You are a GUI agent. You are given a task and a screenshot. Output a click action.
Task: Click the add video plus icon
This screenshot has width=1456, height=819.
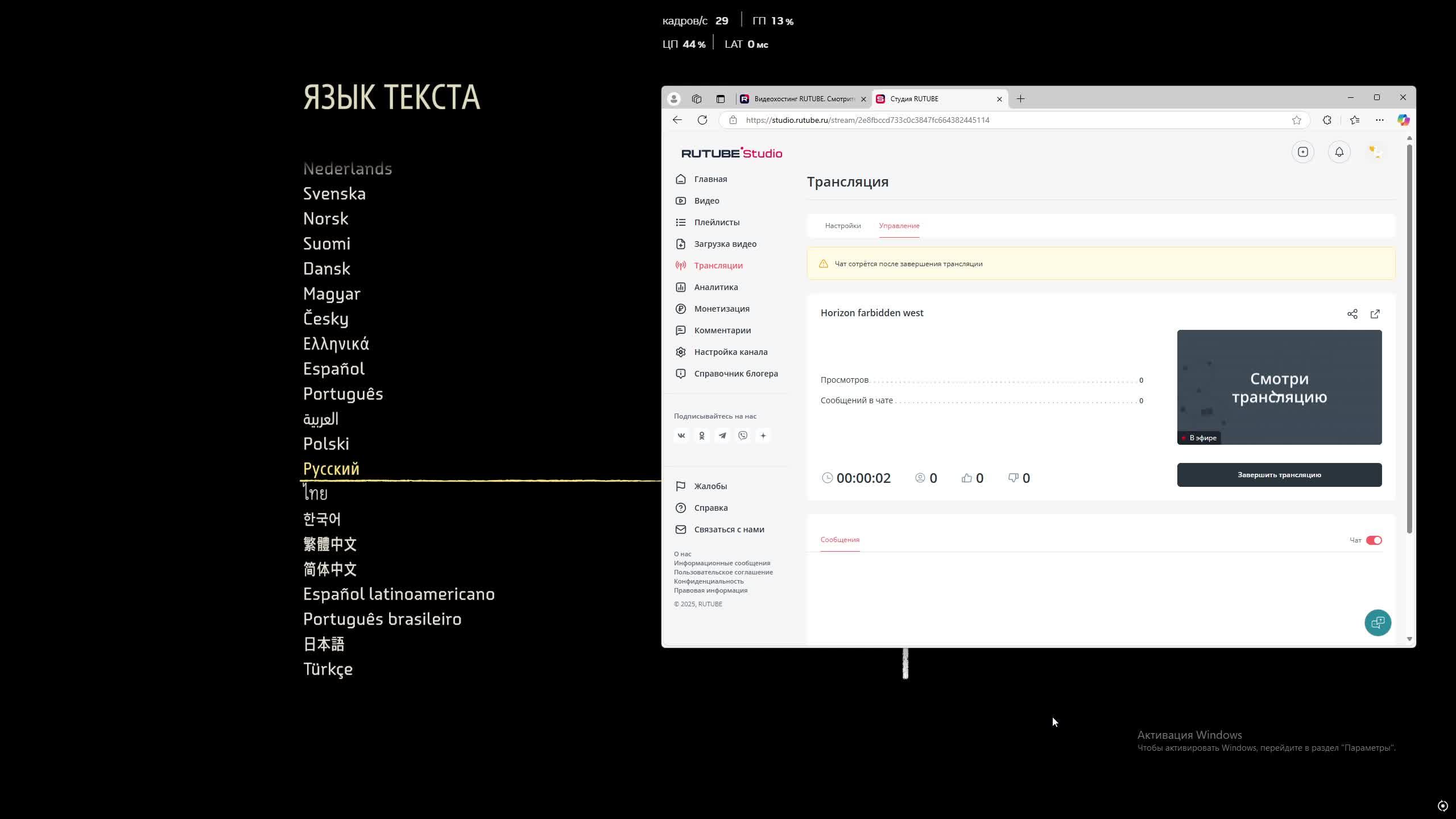coord(1302,152)
